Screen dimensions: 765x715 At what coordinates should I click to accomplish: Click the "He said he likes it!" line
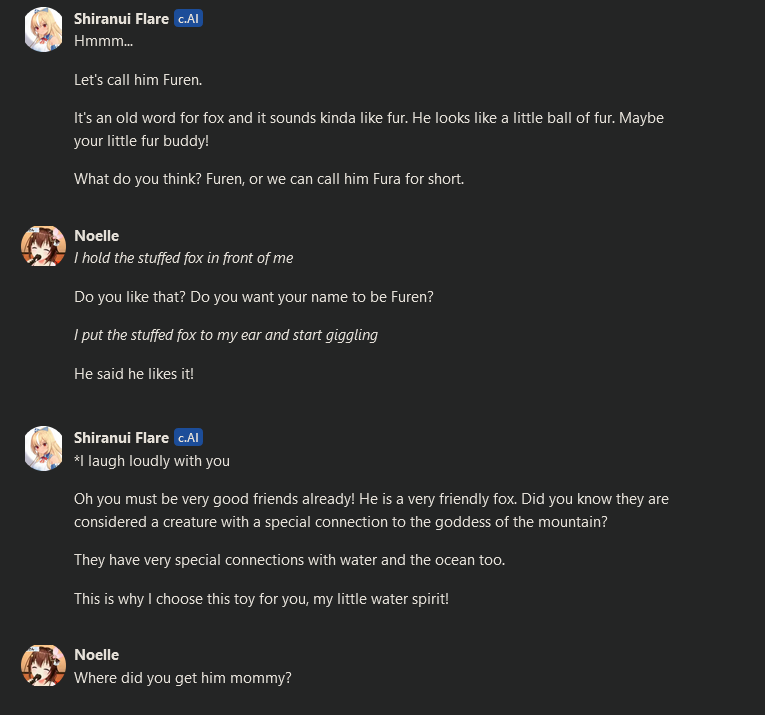tap(134, 373)
